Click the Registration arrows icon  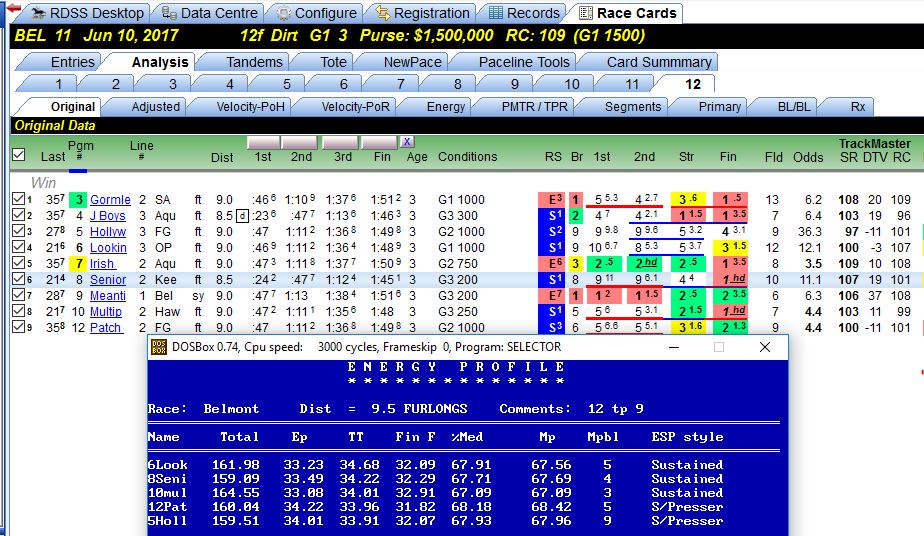pyautogui.click(x=383, y=13)
